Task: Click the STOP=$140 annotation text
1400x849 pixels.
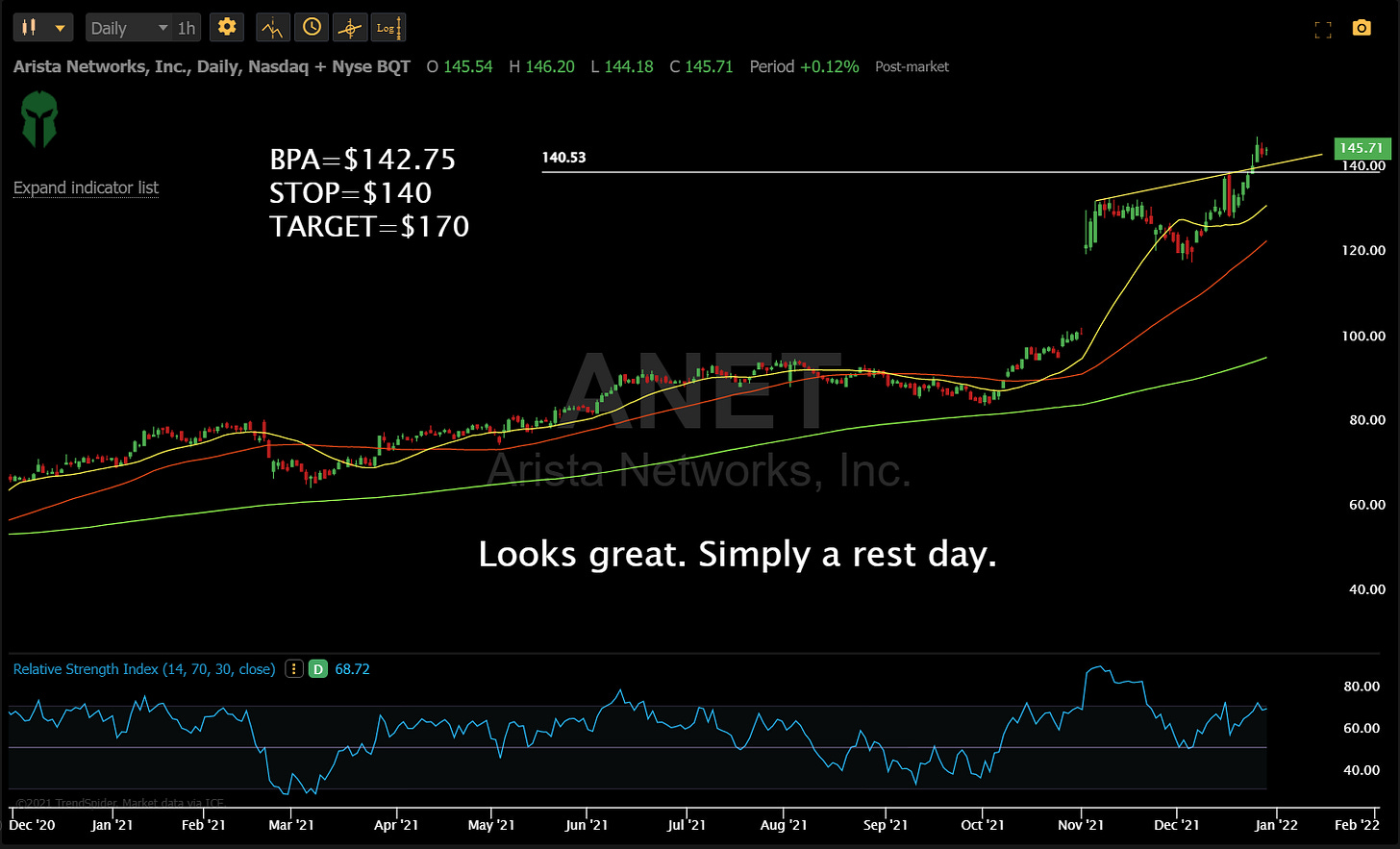Action: click(350, 193)
